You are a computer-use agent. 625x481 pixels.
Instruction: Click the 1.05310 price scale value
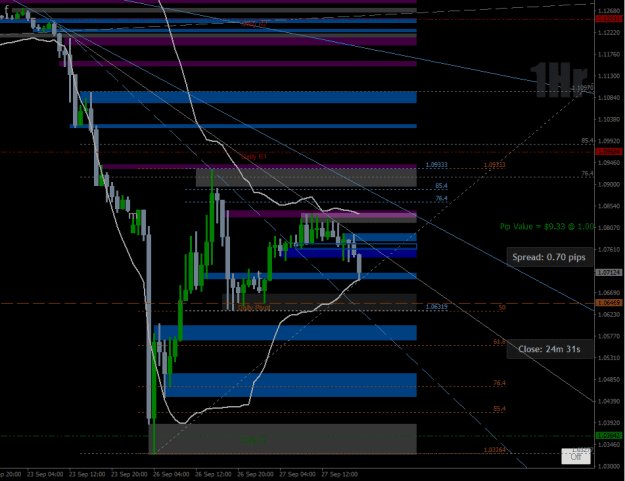(609, 358)
